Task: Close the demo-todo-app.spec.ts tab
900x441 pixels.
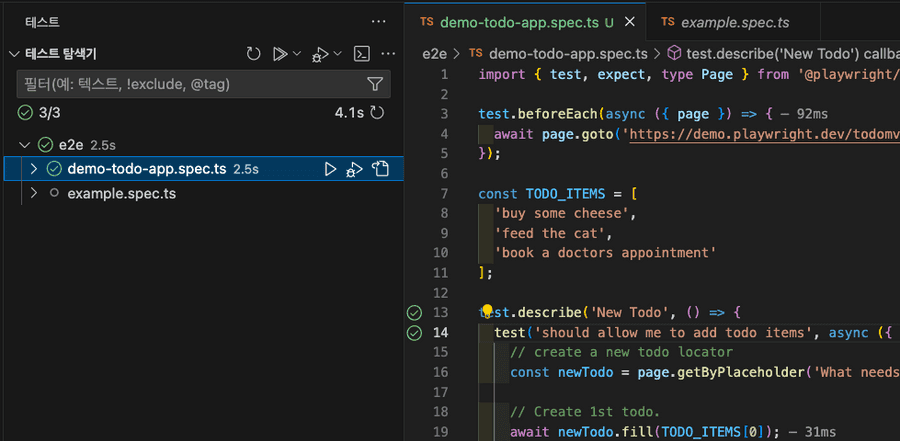Action: click(x=630, y=22)
